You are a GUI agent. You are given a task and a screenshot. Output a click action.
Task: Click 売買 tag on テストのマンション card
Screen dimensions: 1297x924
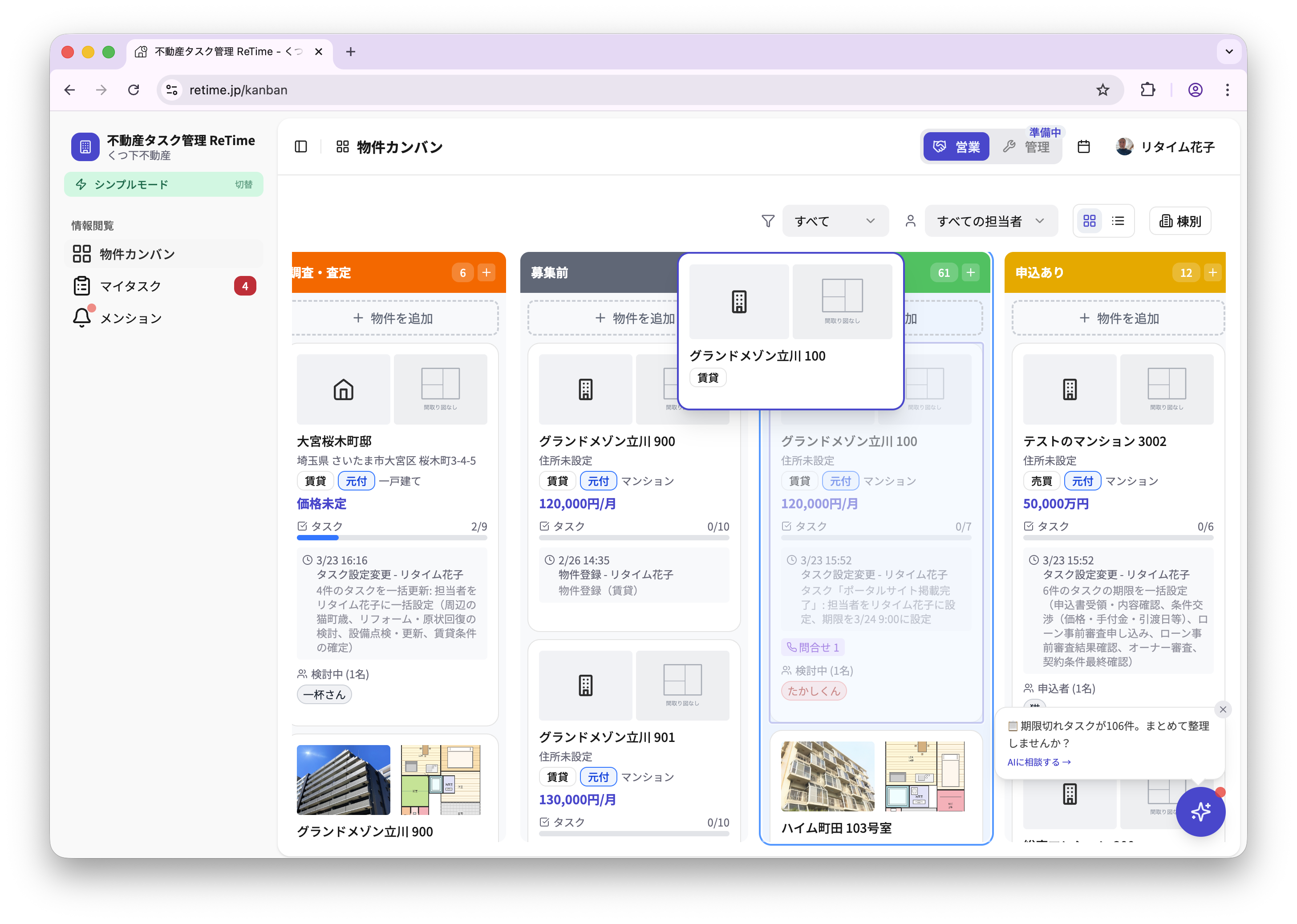tap(1041, 481)
